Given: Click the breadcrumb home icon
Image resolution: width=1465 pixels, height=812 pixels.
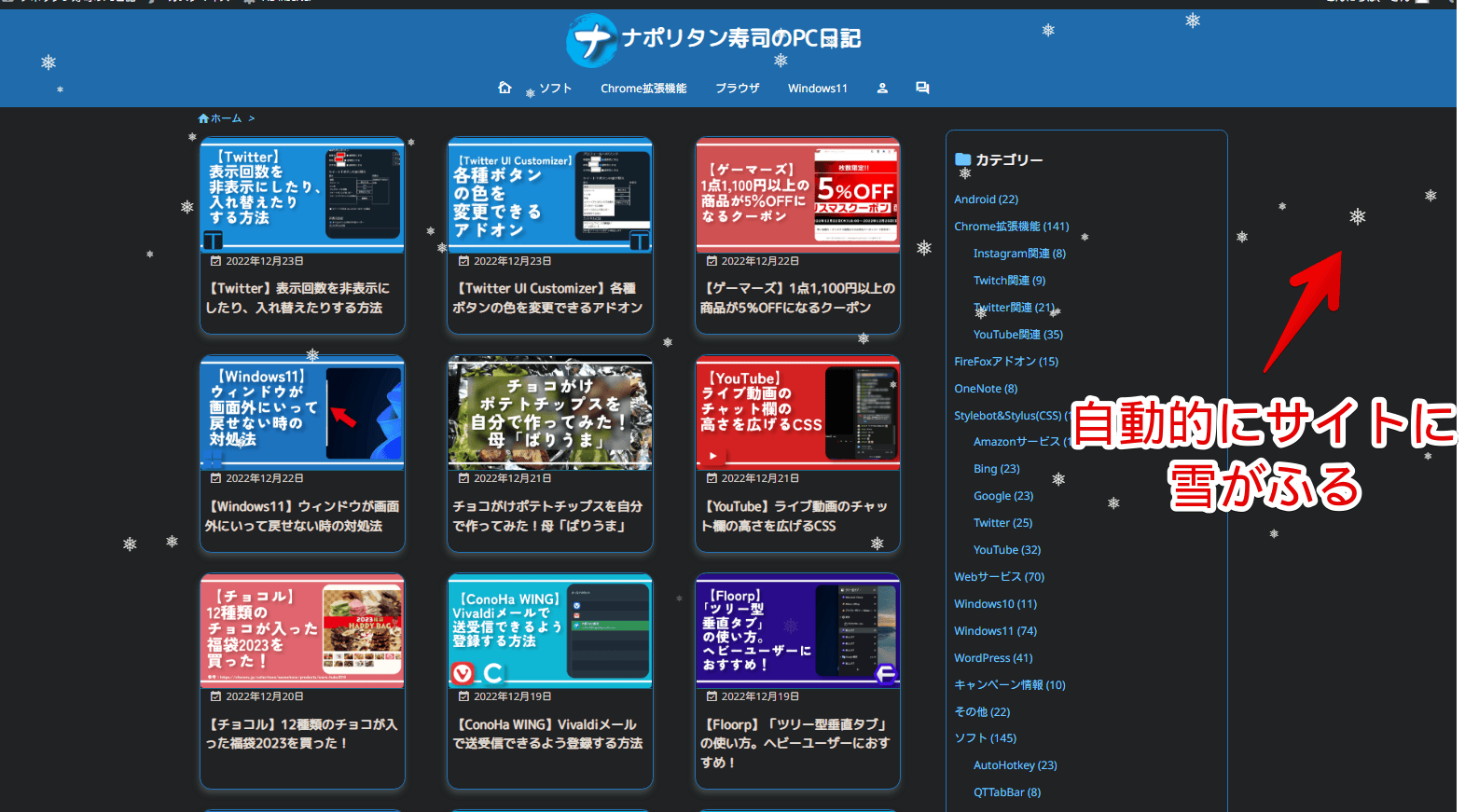Looking at the screenshot, I should click(203, 118).
